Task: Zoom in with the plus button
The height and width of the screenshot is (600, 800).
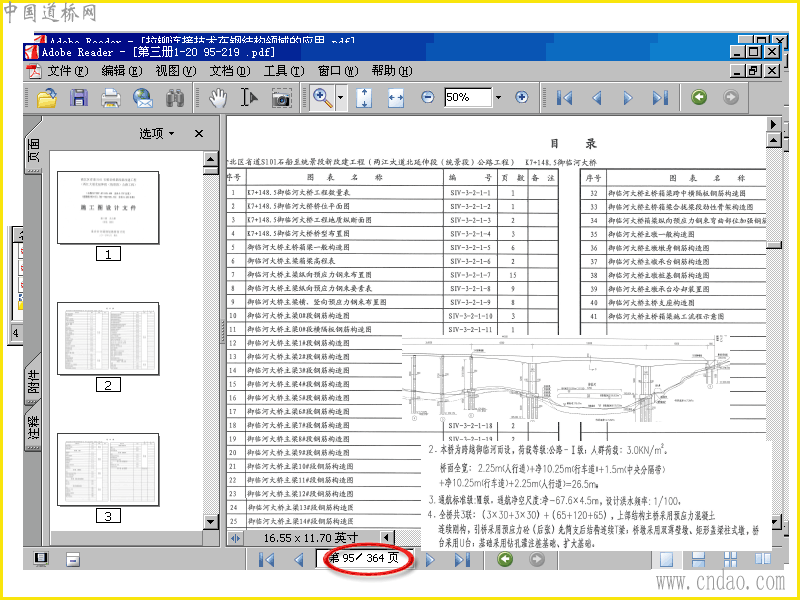Action: [x=521, y=97]
